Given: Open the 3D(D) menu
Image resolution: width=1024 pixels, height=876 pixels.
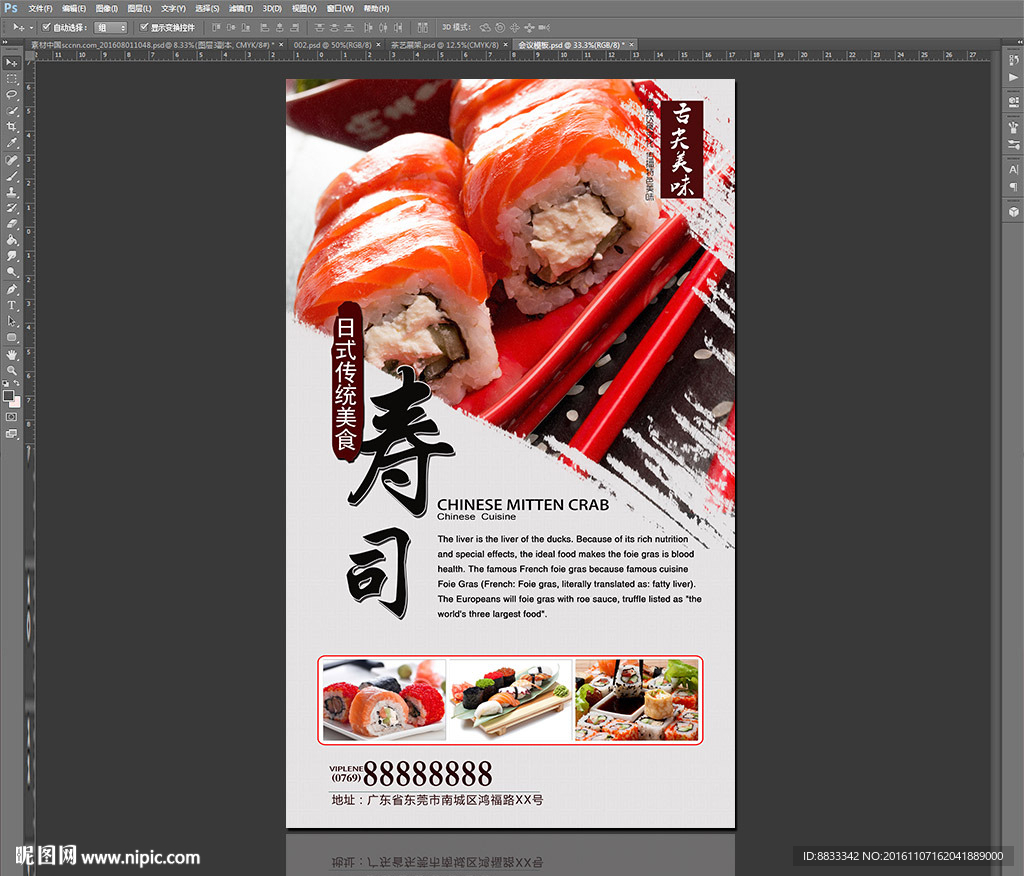Looking at the screenshot, I should pyautogui.click(x=272, y=8).
